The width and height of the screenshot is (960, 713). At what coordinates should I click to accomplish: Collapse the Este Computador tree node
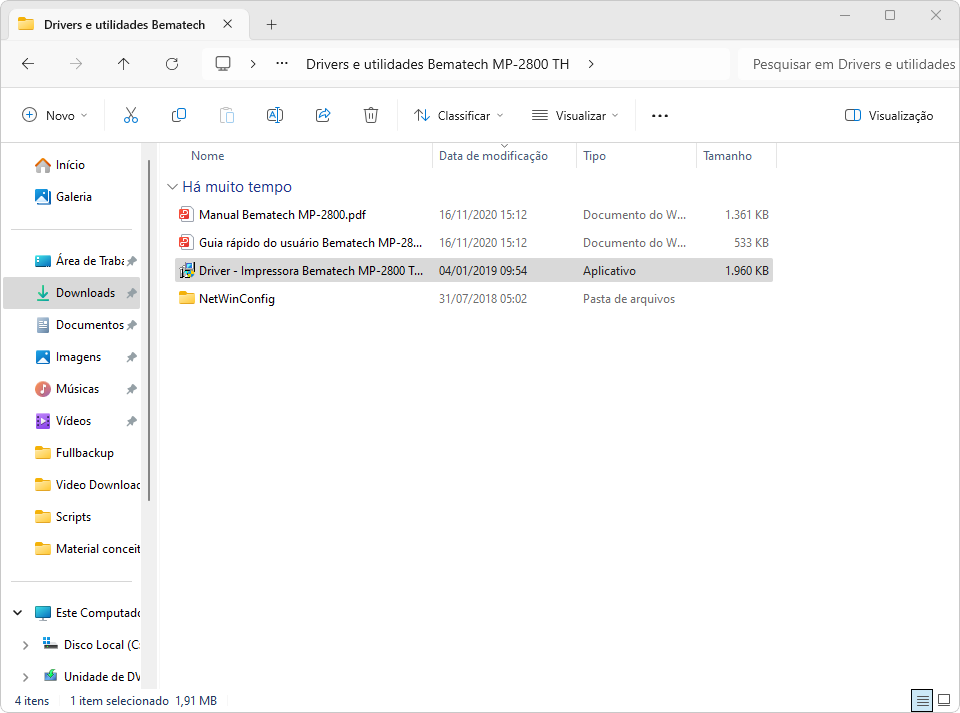pyautogui.click(x=18, y=613)
